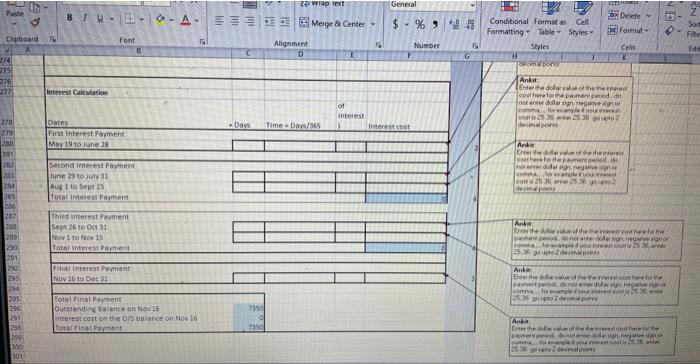
Task: Select column B header
Action: 138,51
